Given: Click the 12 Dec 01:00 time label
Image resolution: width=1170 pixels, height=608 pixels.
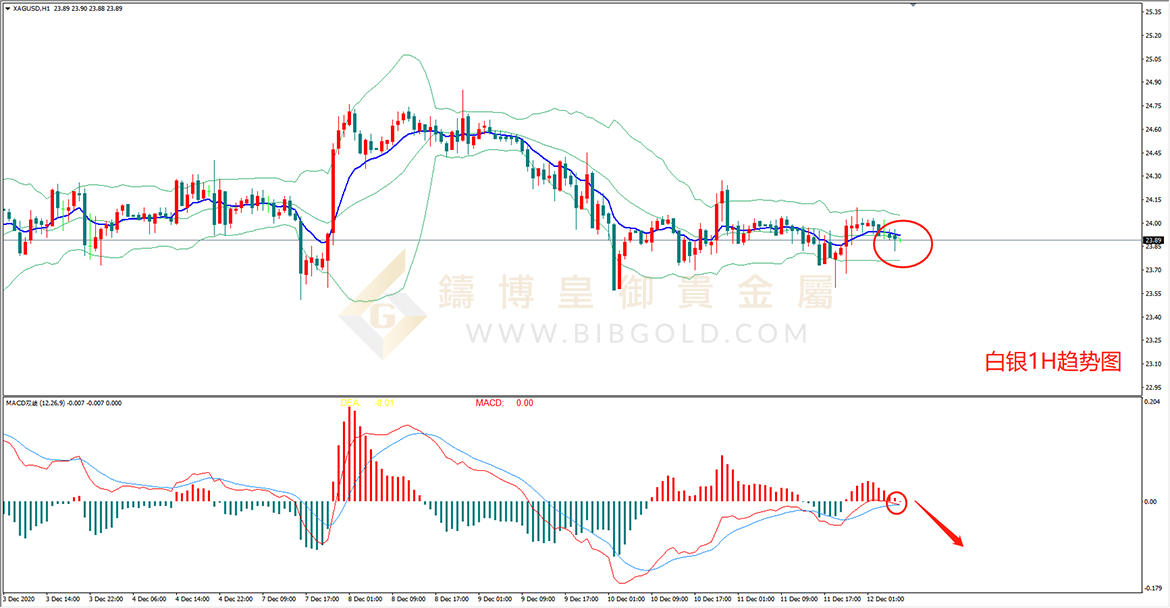Looking at the screenshot, I should click(886, 599).
